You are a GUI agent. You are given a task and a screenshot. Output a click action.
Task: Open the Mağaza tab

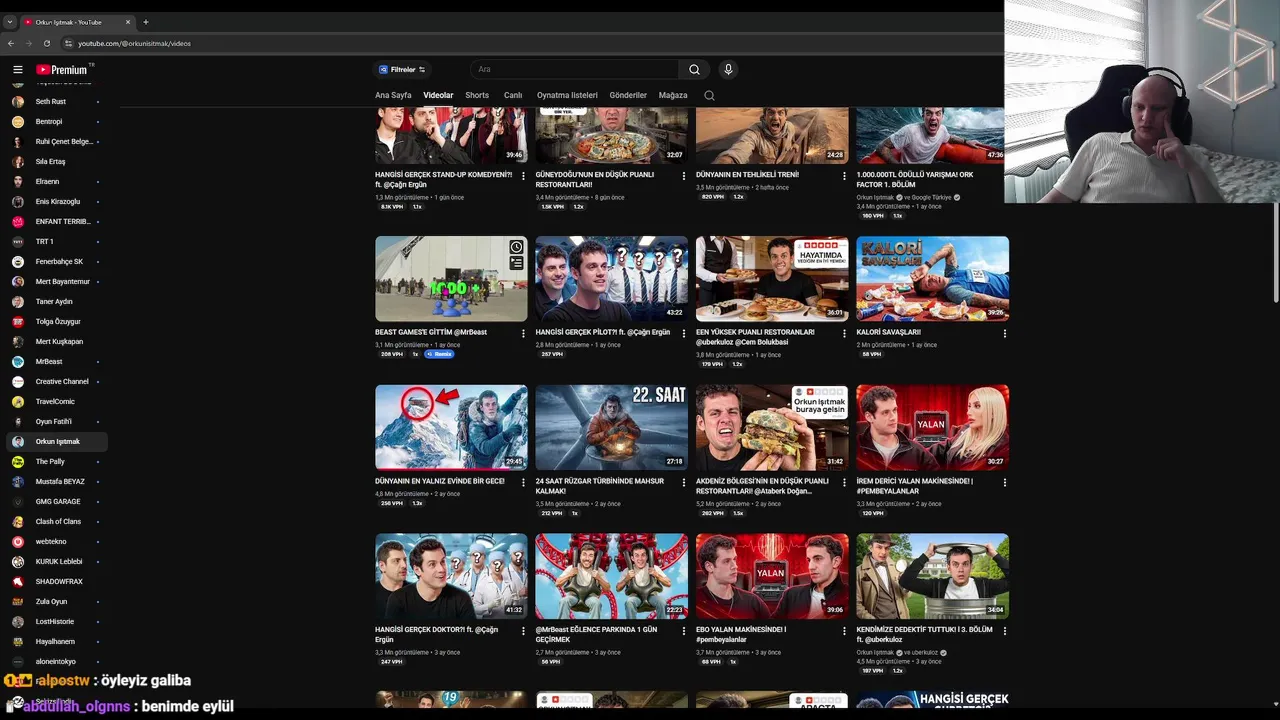coord(673,95)
